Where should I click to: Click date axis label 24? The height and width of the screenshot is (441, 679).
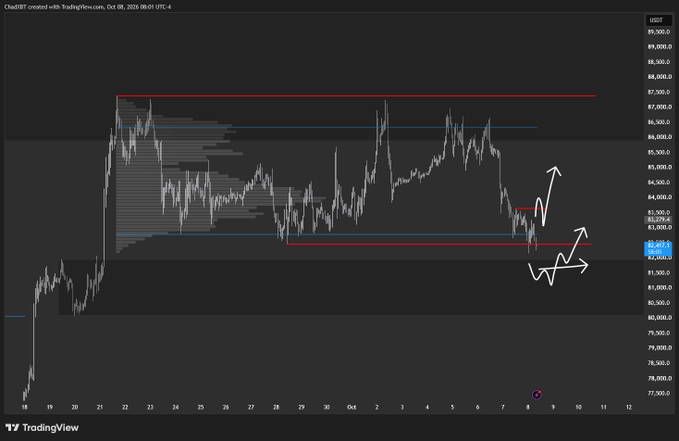(175, 407)
